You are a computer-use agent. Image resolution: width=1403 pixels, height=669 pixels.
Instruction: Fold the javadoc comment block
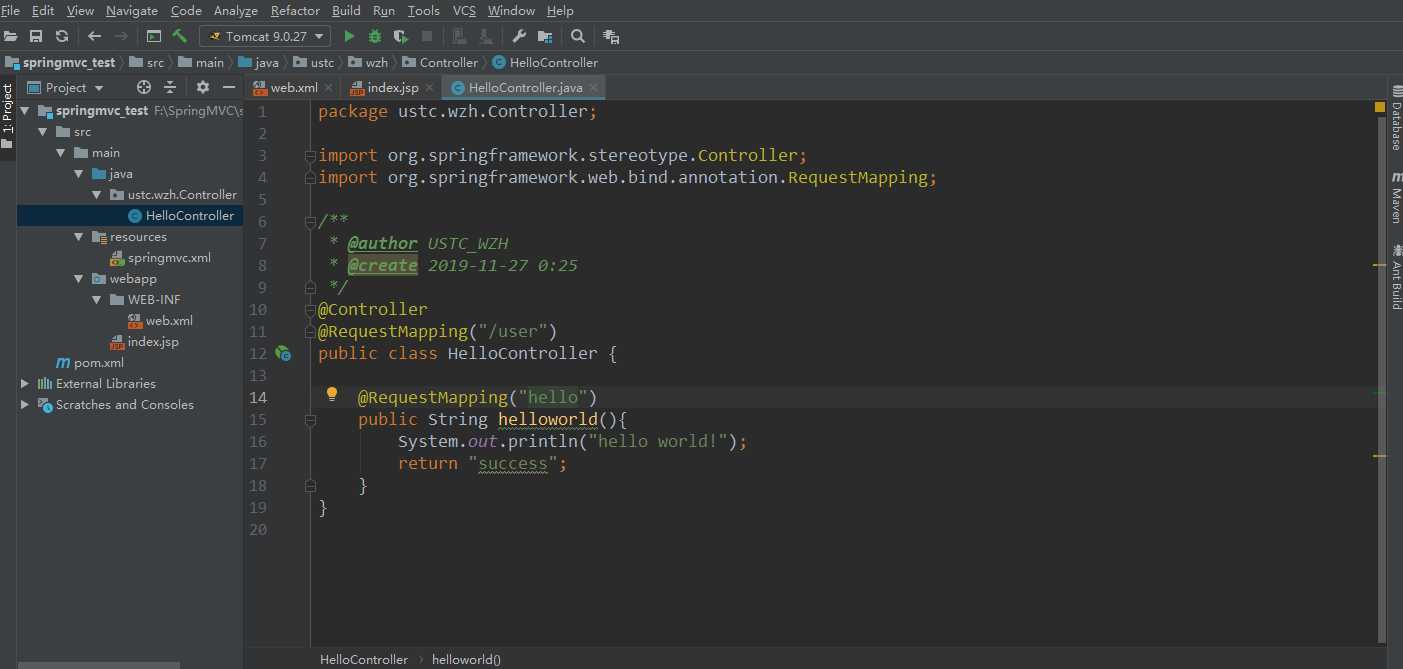(311, 222)
